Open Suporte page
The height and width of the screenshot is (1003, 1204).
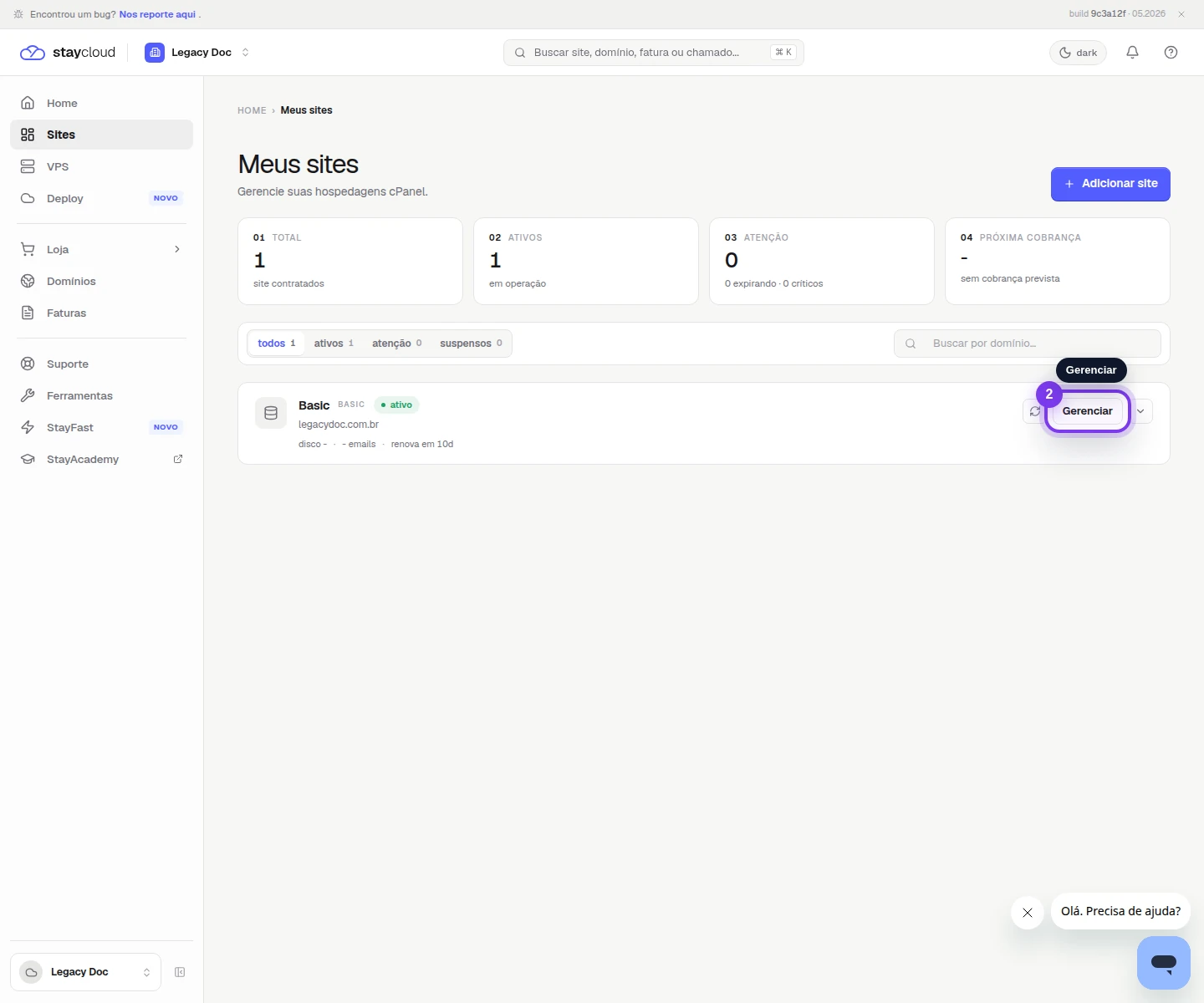pos(101,364)
